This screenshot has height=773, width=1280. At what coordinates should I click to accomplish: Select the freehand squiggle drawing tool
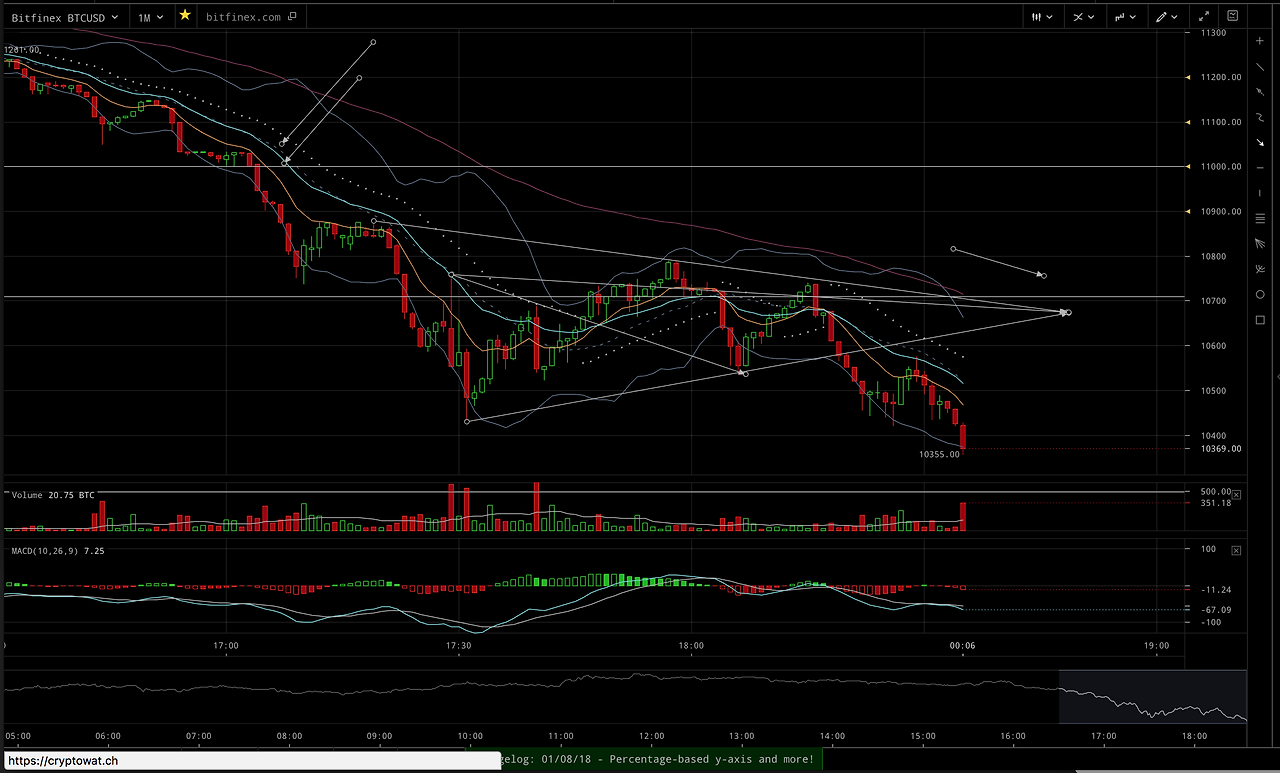click(1260, 117)
